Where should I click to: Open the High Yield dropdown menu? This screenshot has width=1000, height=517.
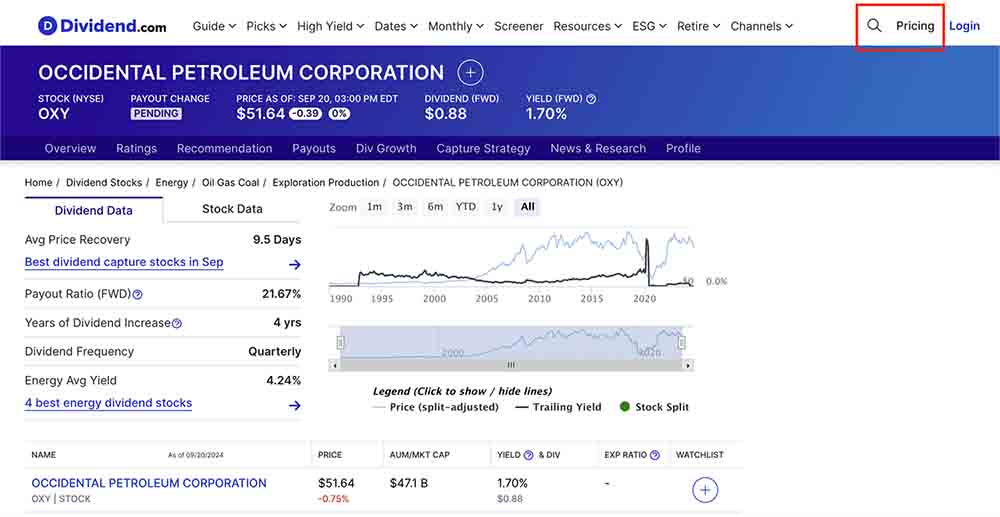pyautogui.click(x=330, y=26)
